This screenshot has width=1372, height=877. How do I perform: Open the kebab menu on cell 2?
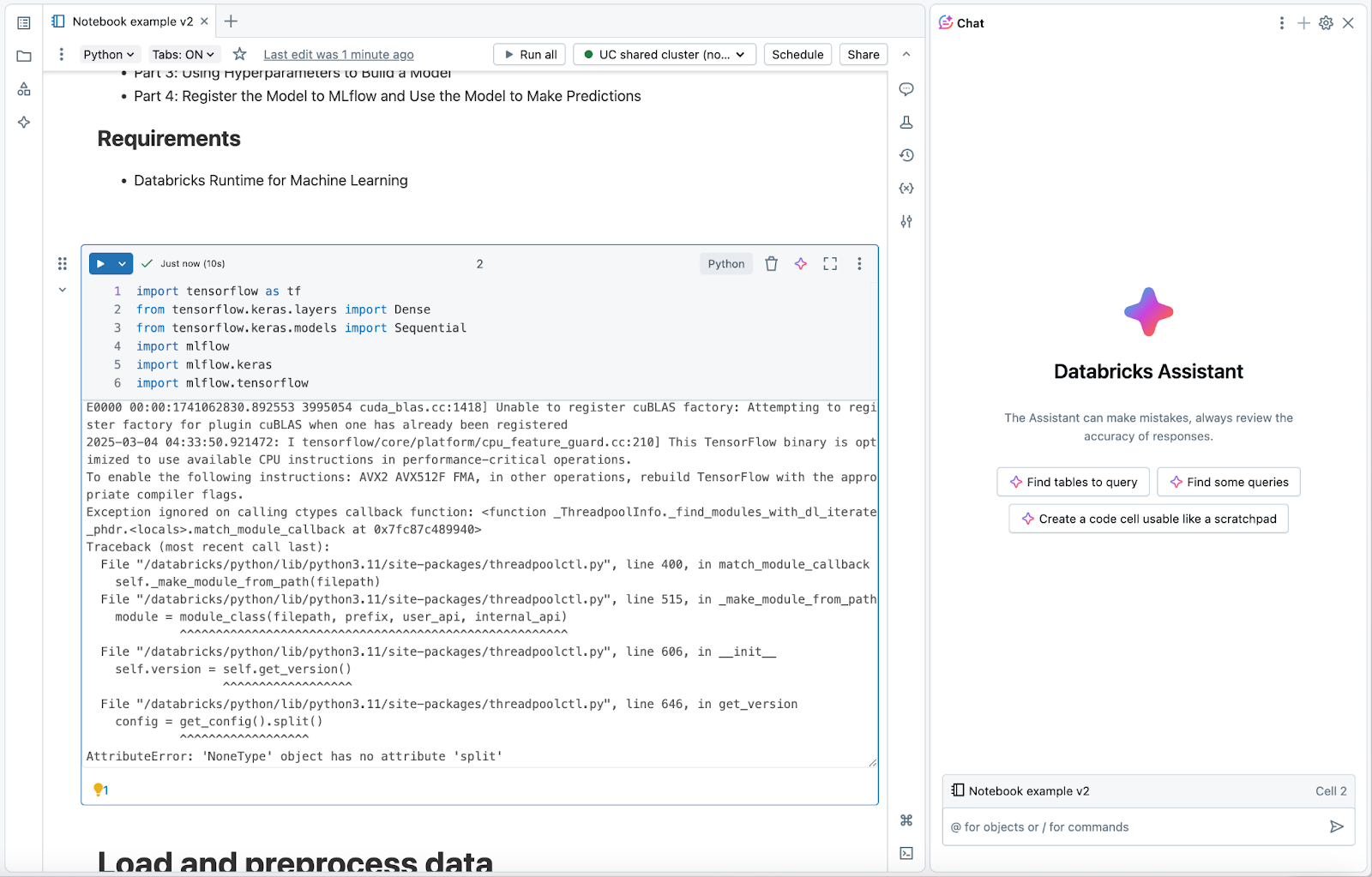[x=859, y=263]
